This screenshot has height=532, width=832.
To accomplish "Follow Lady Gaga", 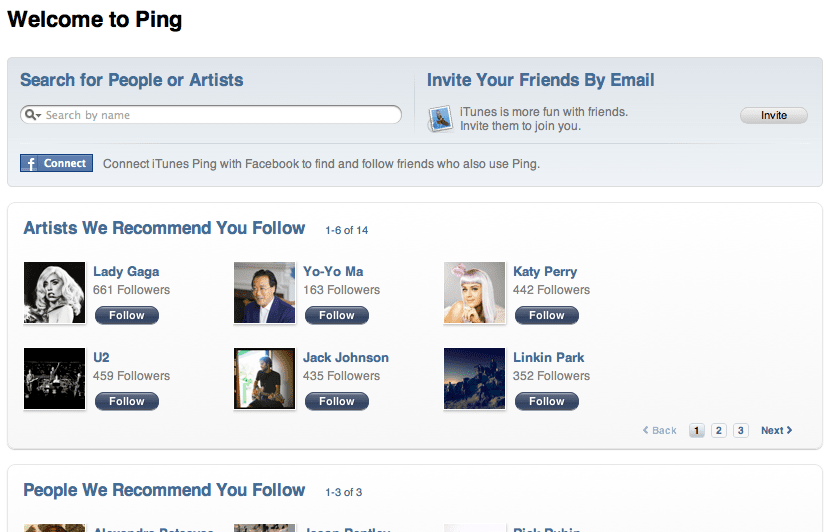I will pos(127,316).
